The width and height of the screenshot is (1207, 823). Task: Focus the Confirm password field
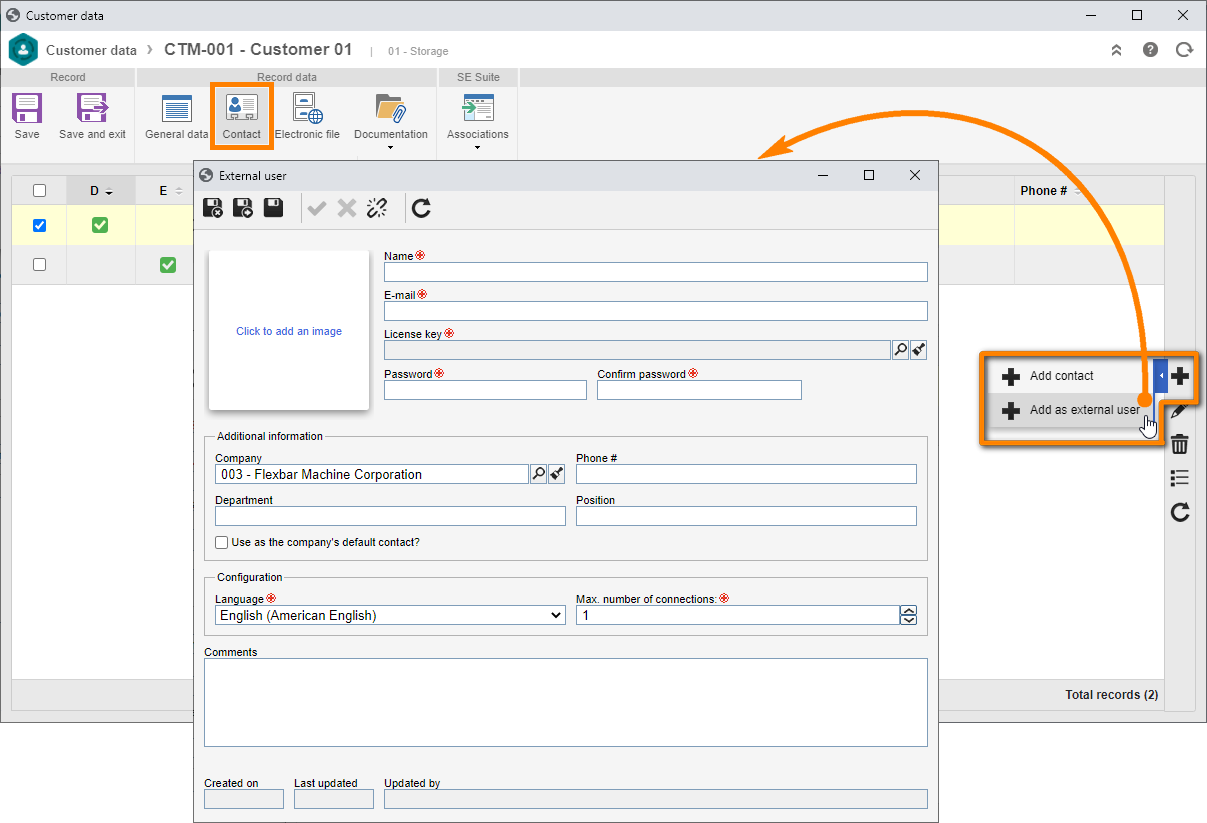(x=699, y=390)
